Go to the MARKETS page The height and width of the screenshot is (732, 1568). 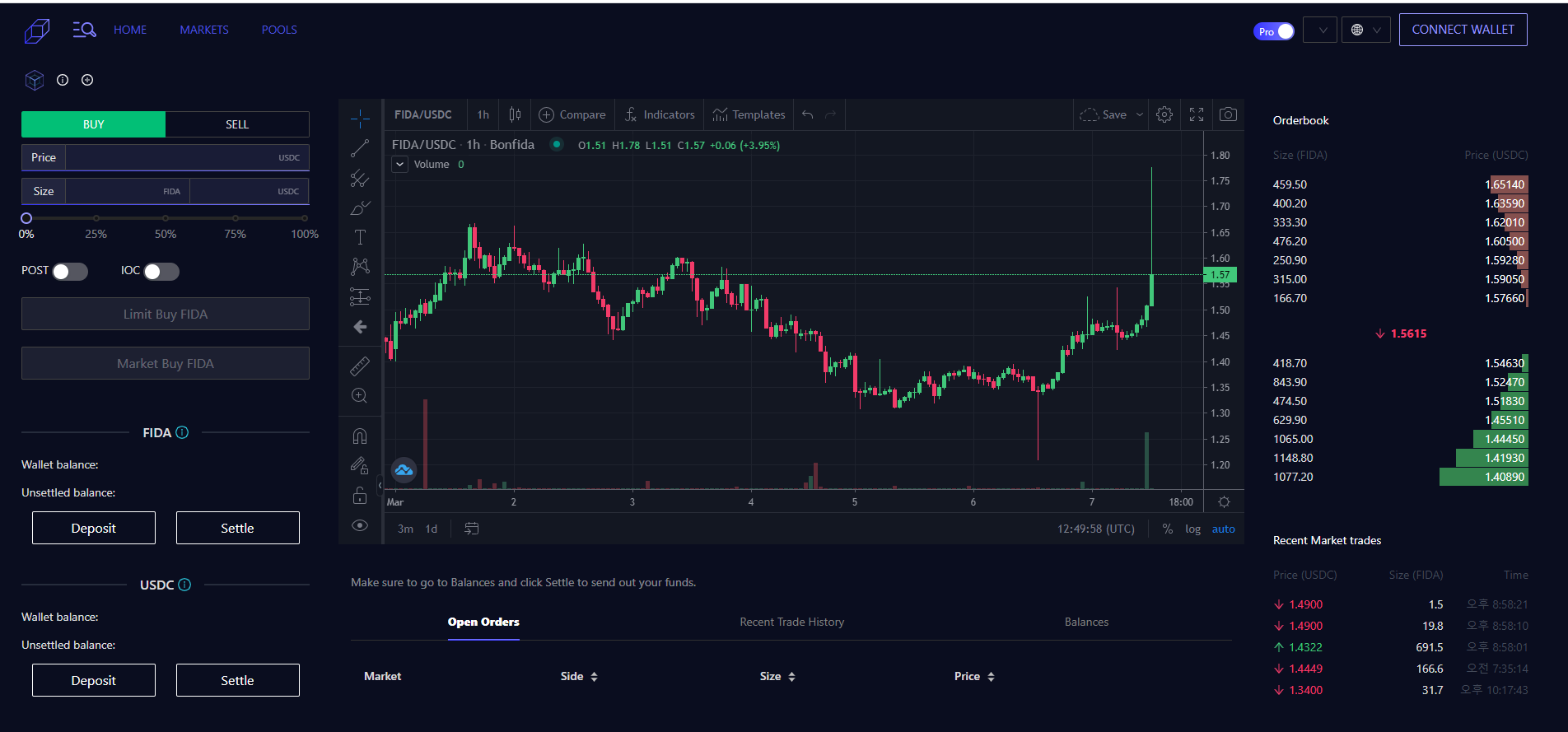pos(204,30)
